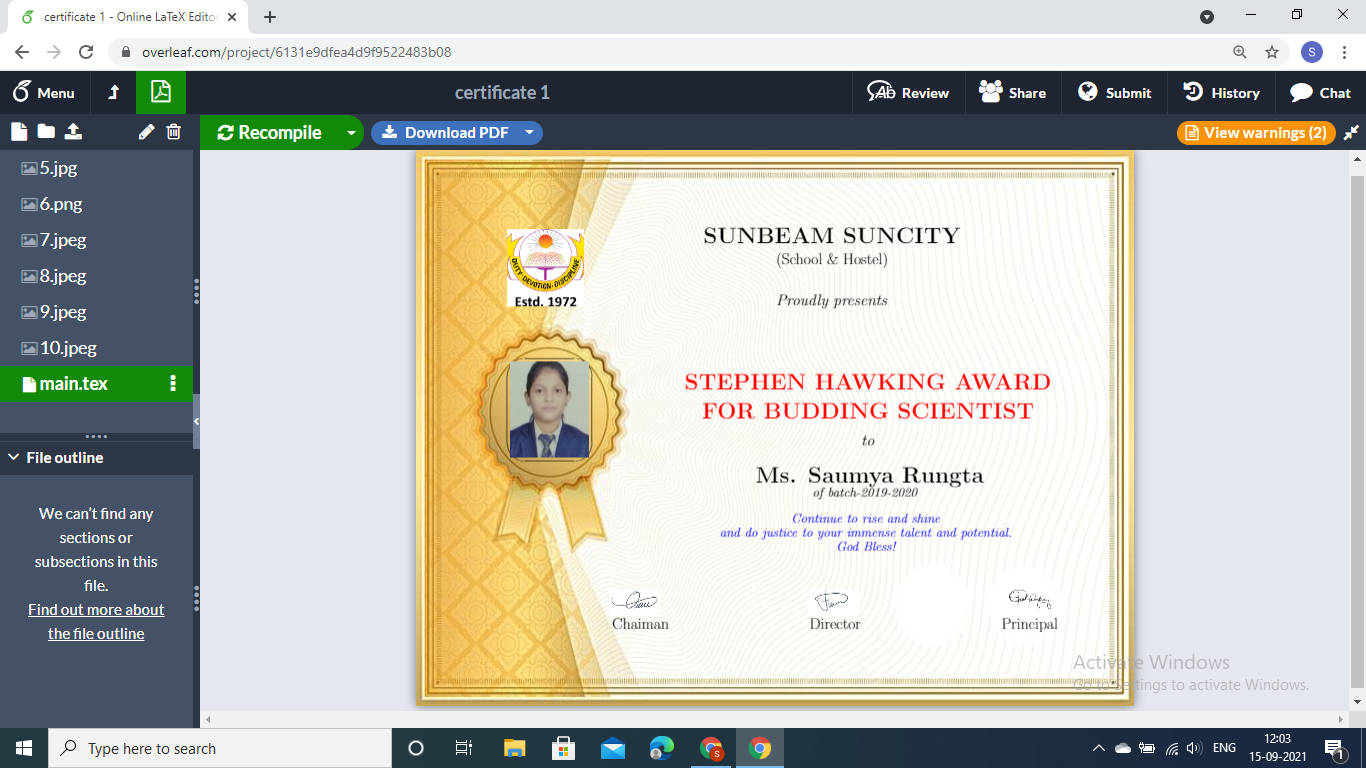Open project History
Image resolution: width=1366 pixels, height=768 pixels.
point(1221,92)
